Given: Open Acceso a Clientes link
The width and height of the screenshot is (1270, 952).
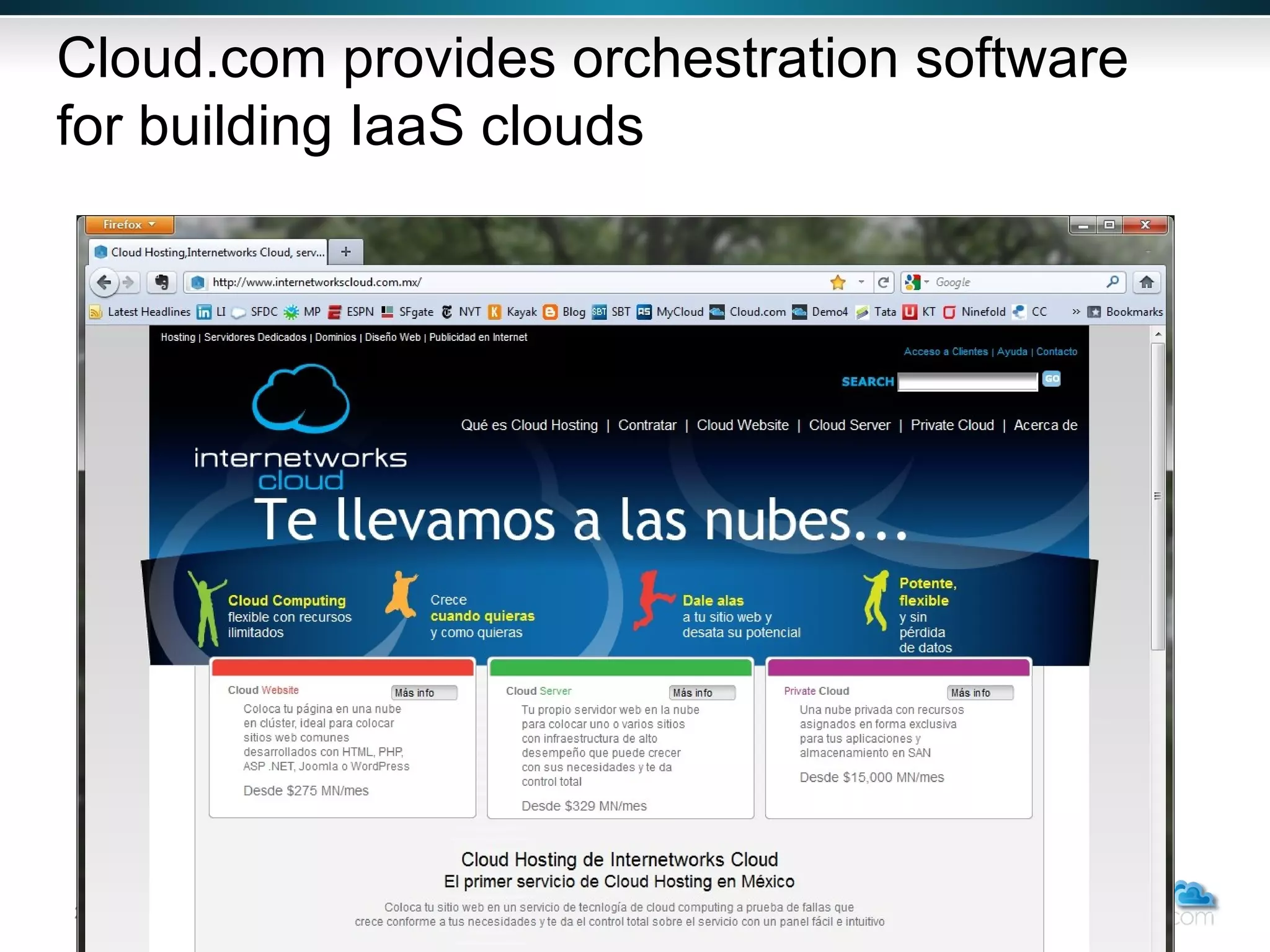Looking at the screenshot, I should coord(946,351).
